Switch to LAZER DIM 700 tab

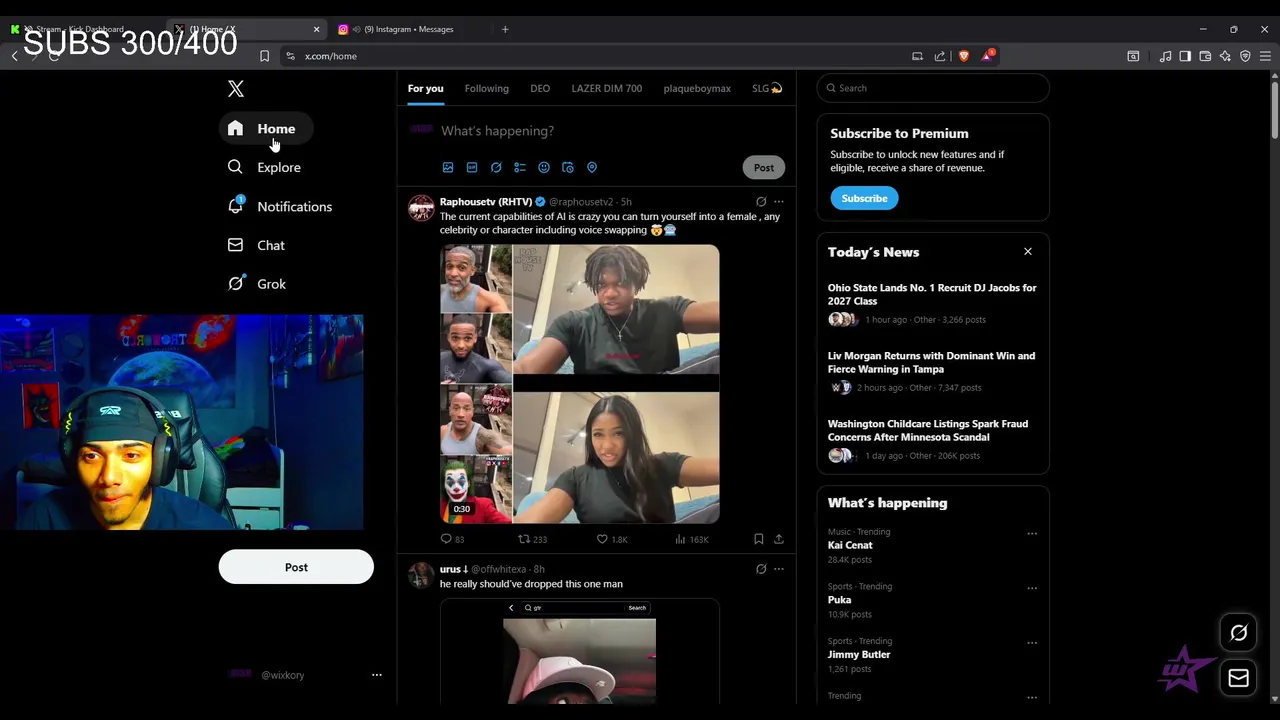607,89
